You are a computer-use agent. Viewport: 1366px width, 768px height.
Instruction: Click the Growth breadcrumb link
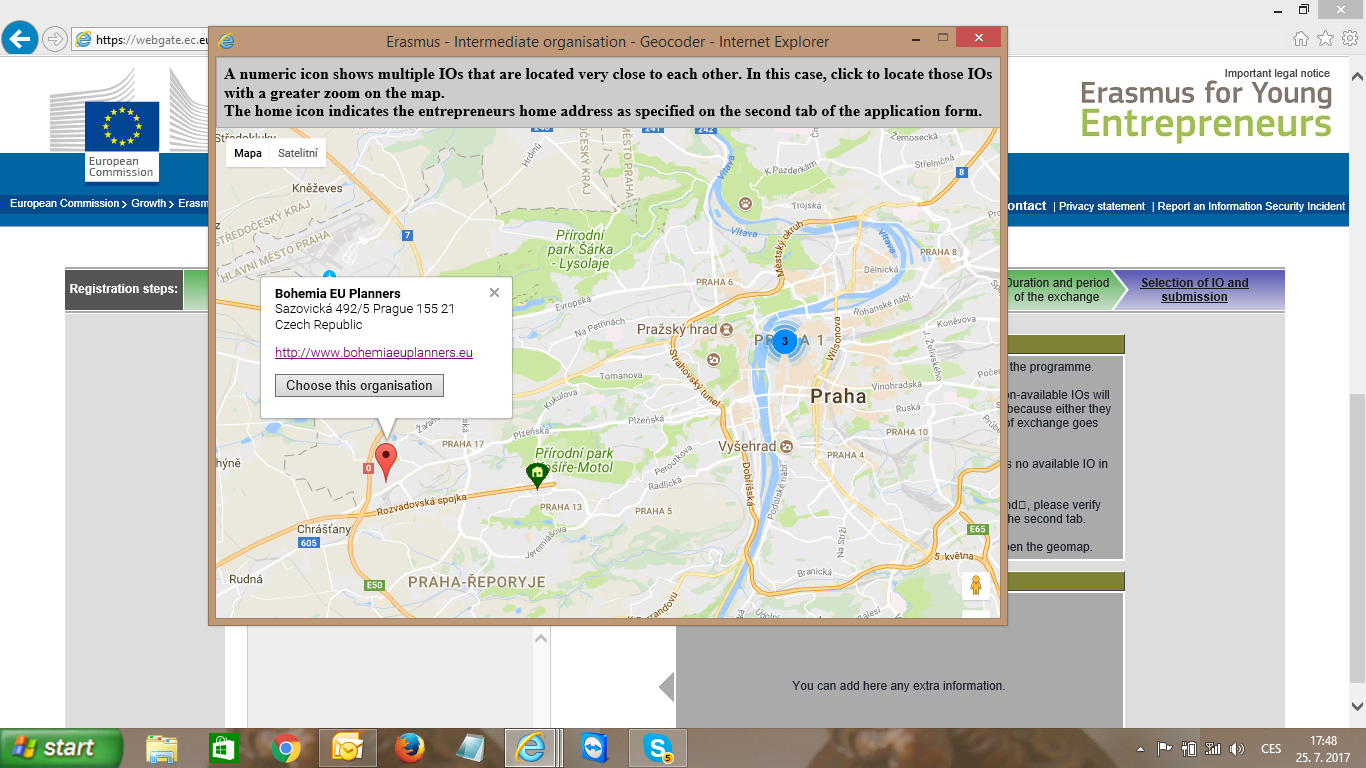[x=149, y=203]
